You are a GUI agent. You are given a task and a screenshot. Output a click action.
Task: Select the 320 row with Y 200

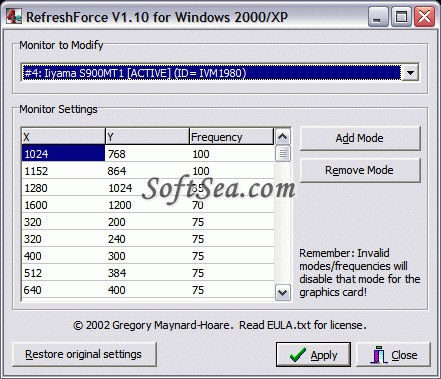[x=148, y=222]
